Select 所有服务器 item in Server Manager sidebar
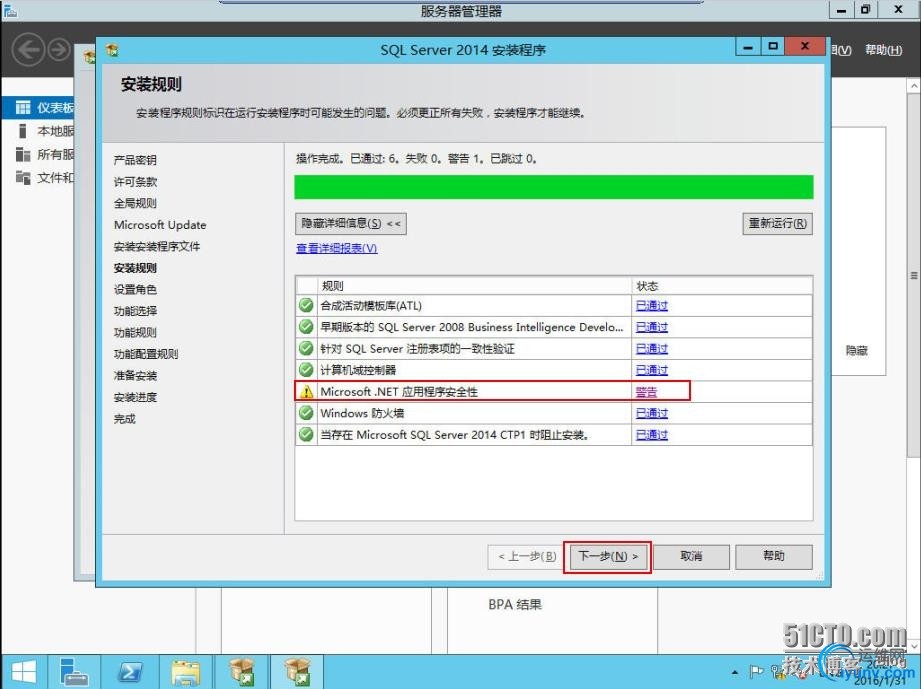 [45, 154]
